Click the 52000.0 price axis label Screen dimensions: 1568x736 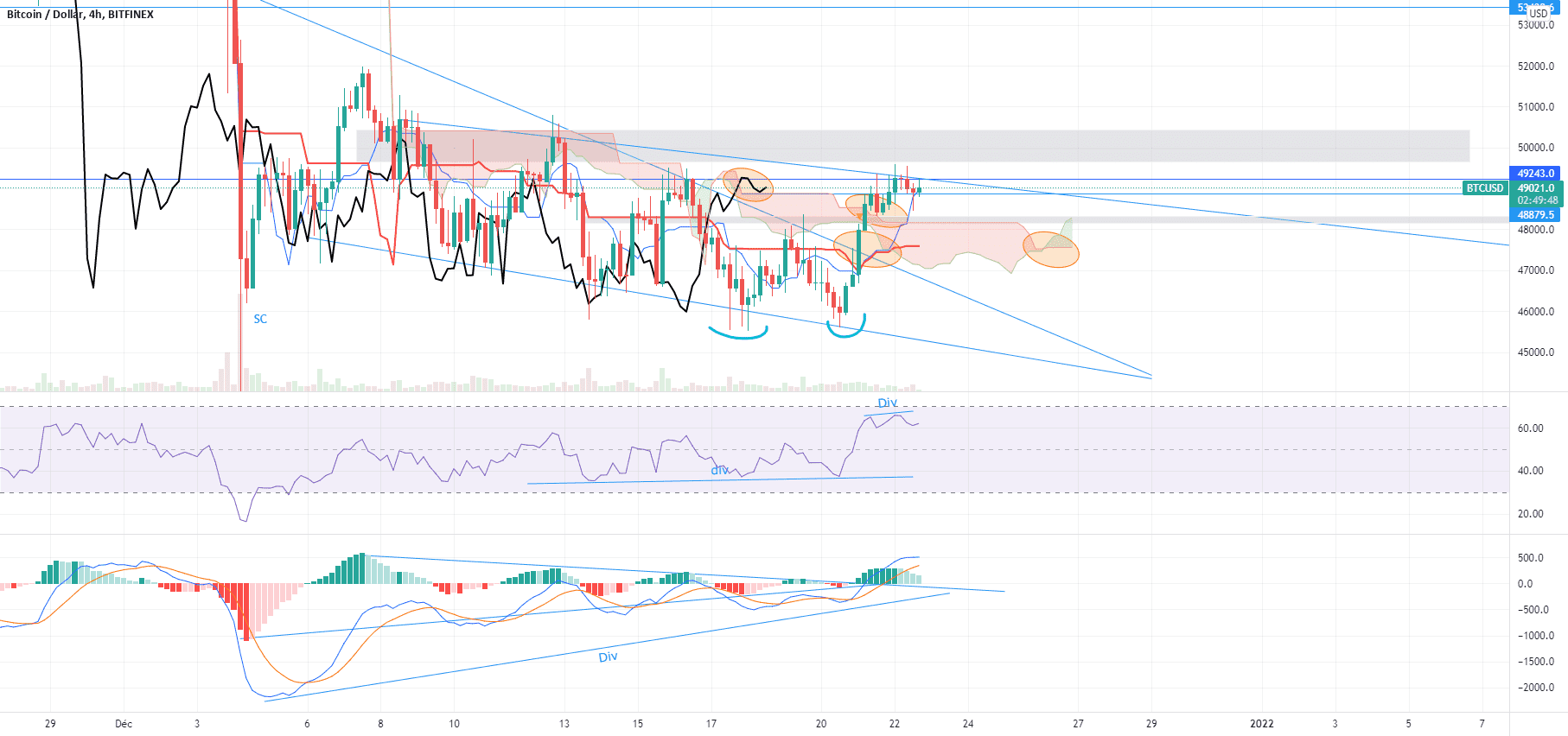(x=1536, y=67)
